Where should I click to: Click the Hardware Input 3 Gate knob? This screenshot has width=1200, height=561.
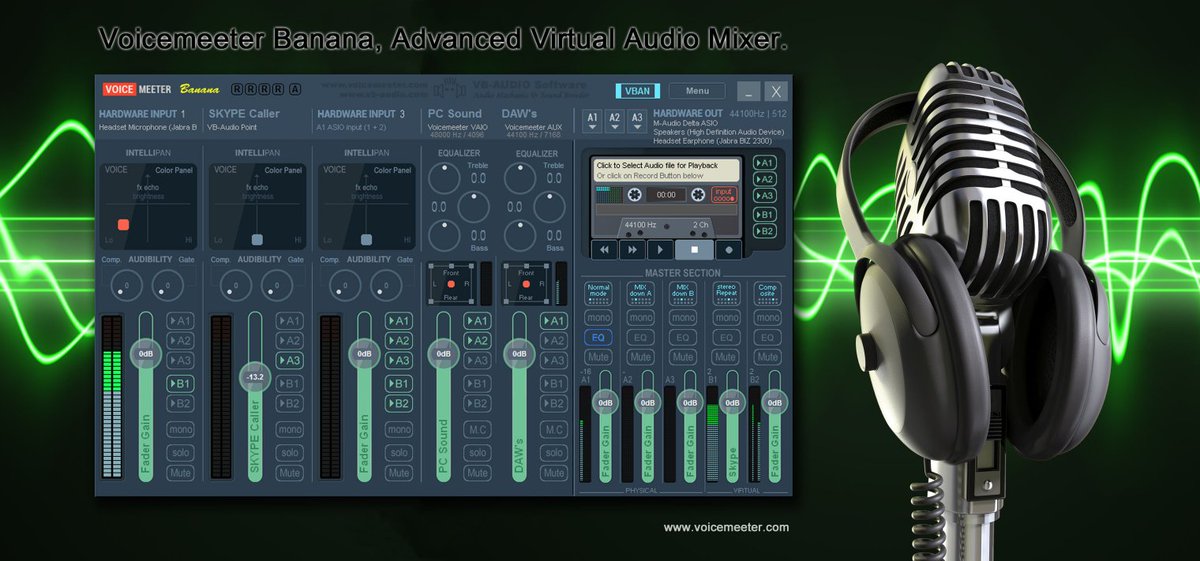point(386,286)
